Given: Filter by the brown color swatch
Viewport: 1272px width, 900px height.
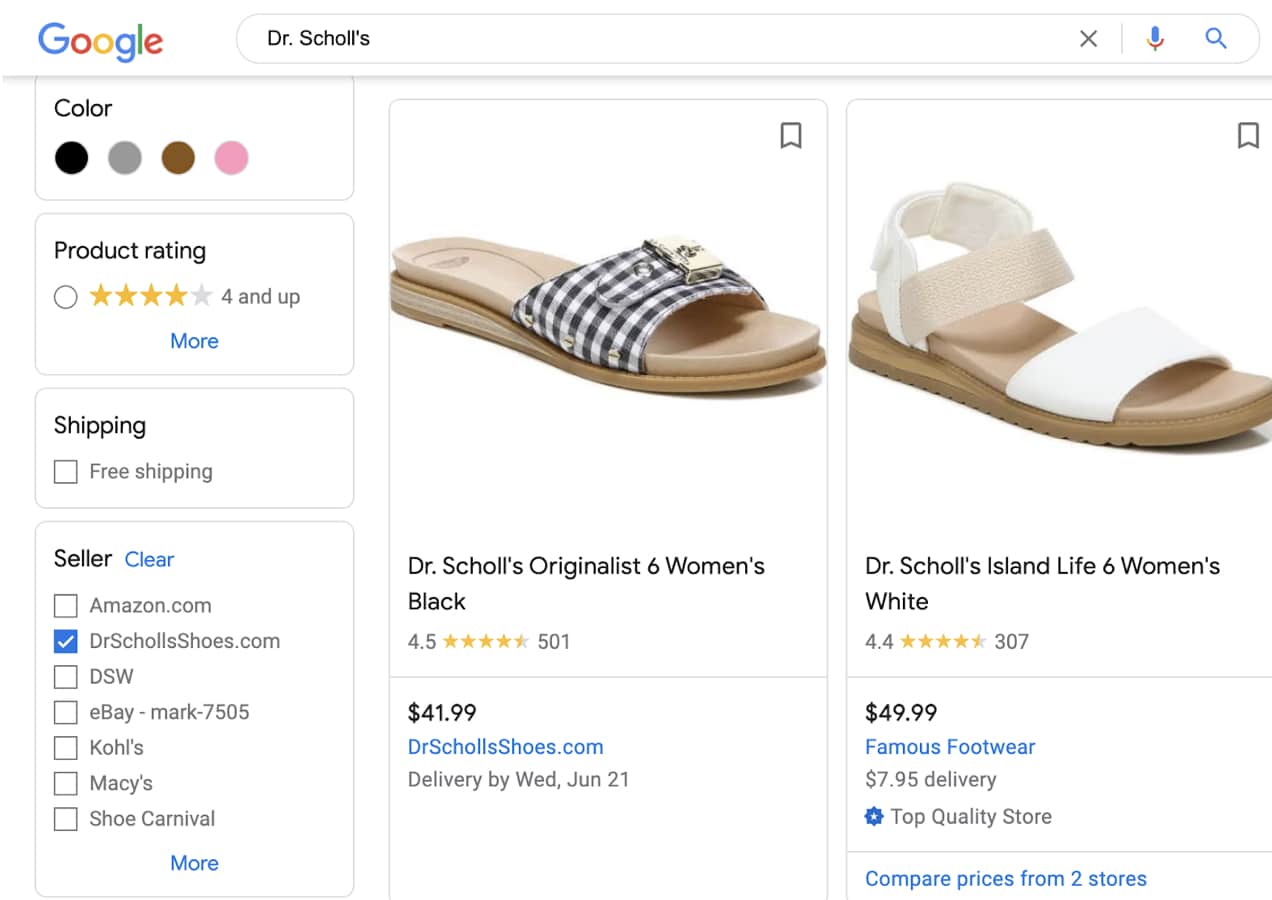Looking at the screenshot, I should (x=178, y=158).
